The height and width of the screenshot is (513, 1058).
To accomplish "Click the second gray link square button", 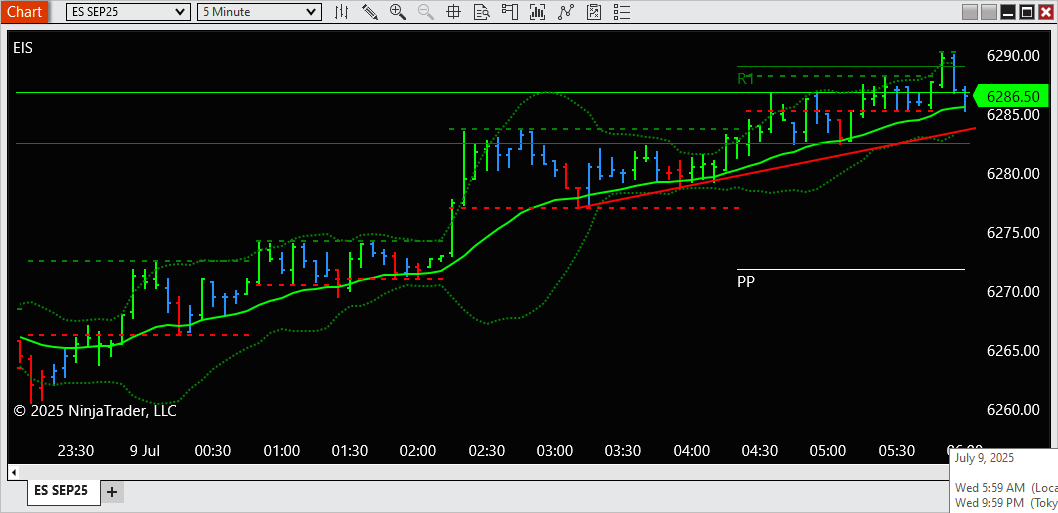I will pyautogui.click(x=989, y=12).
